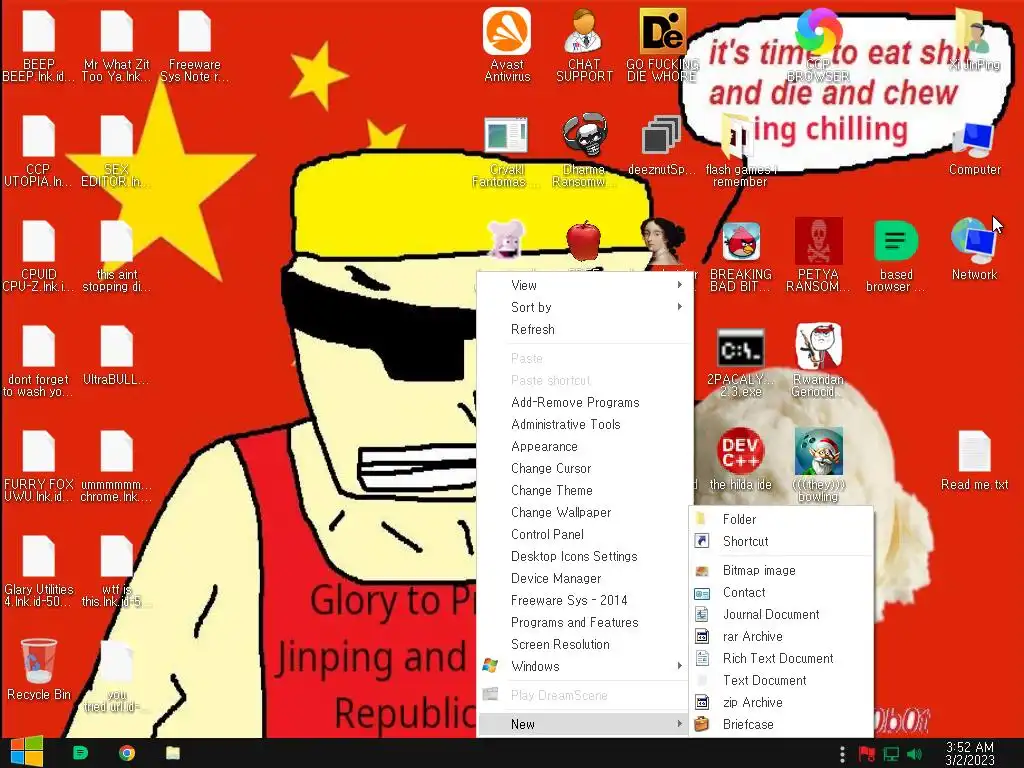The height and width of the screenshot is (768, 1024).
Task: Open Control Panel from context menu
Action: coord(584,534)
